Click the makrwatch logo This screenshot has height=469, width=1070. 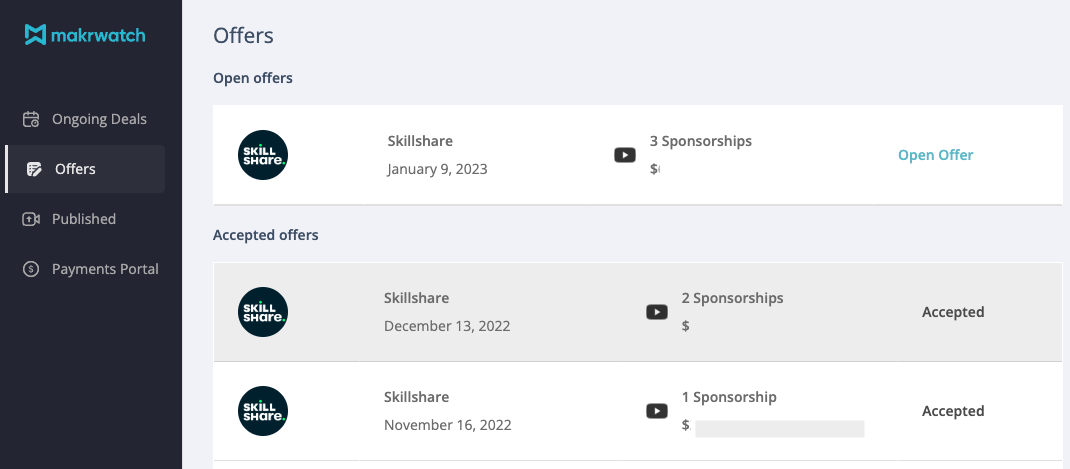pyautogui.click(x=85, y=35)
